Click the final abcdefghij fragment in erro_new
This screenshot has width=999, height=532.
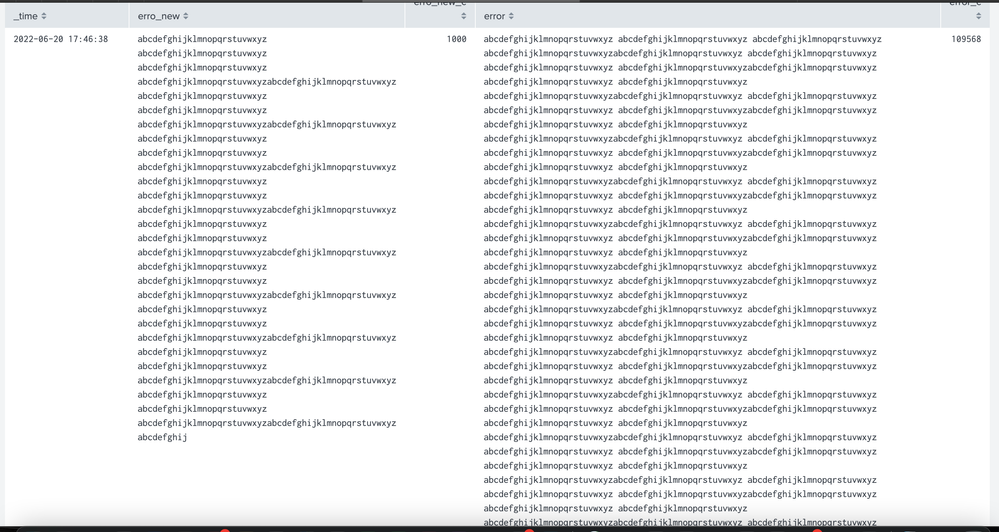click(x=162, y=437)
